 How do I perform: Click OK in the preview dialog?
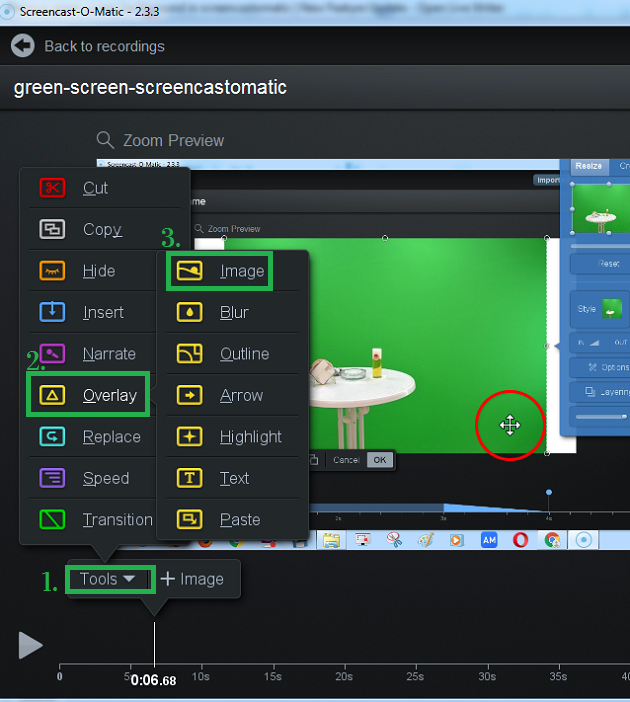pos(380,460)
